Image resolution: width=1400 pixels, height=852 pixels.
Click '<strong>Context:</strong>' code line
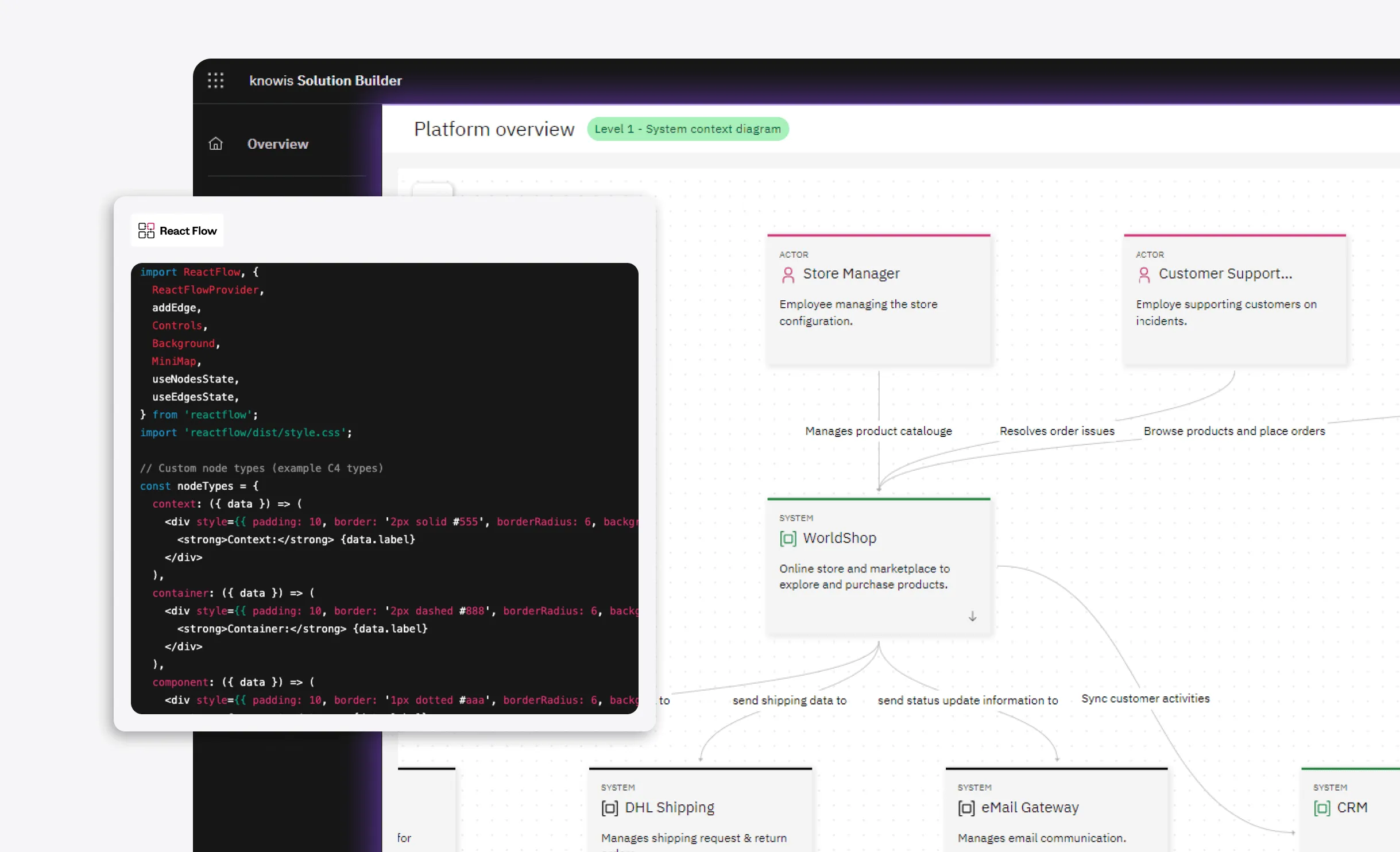(x=296, y=539)
